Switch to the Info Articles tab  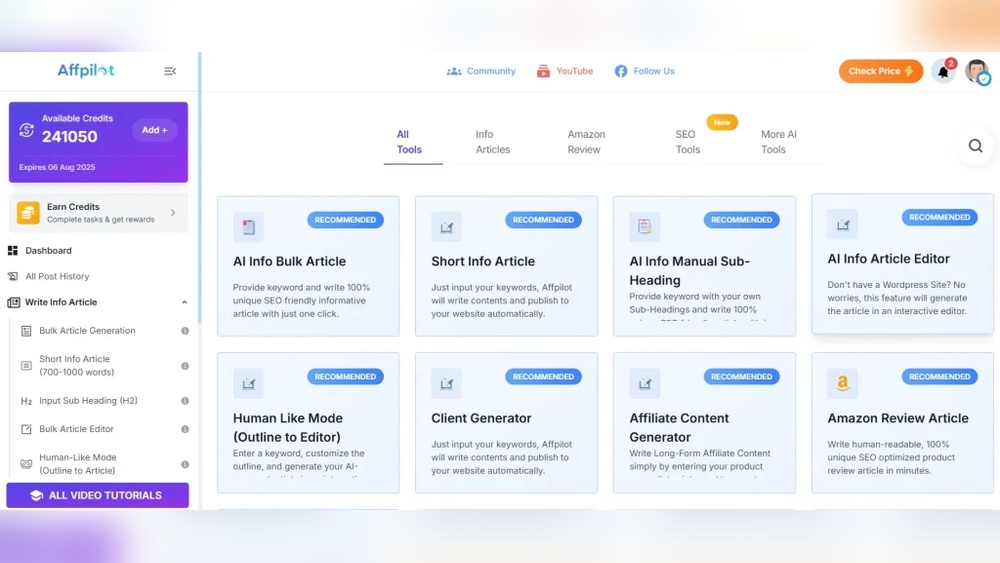point(492,142)
